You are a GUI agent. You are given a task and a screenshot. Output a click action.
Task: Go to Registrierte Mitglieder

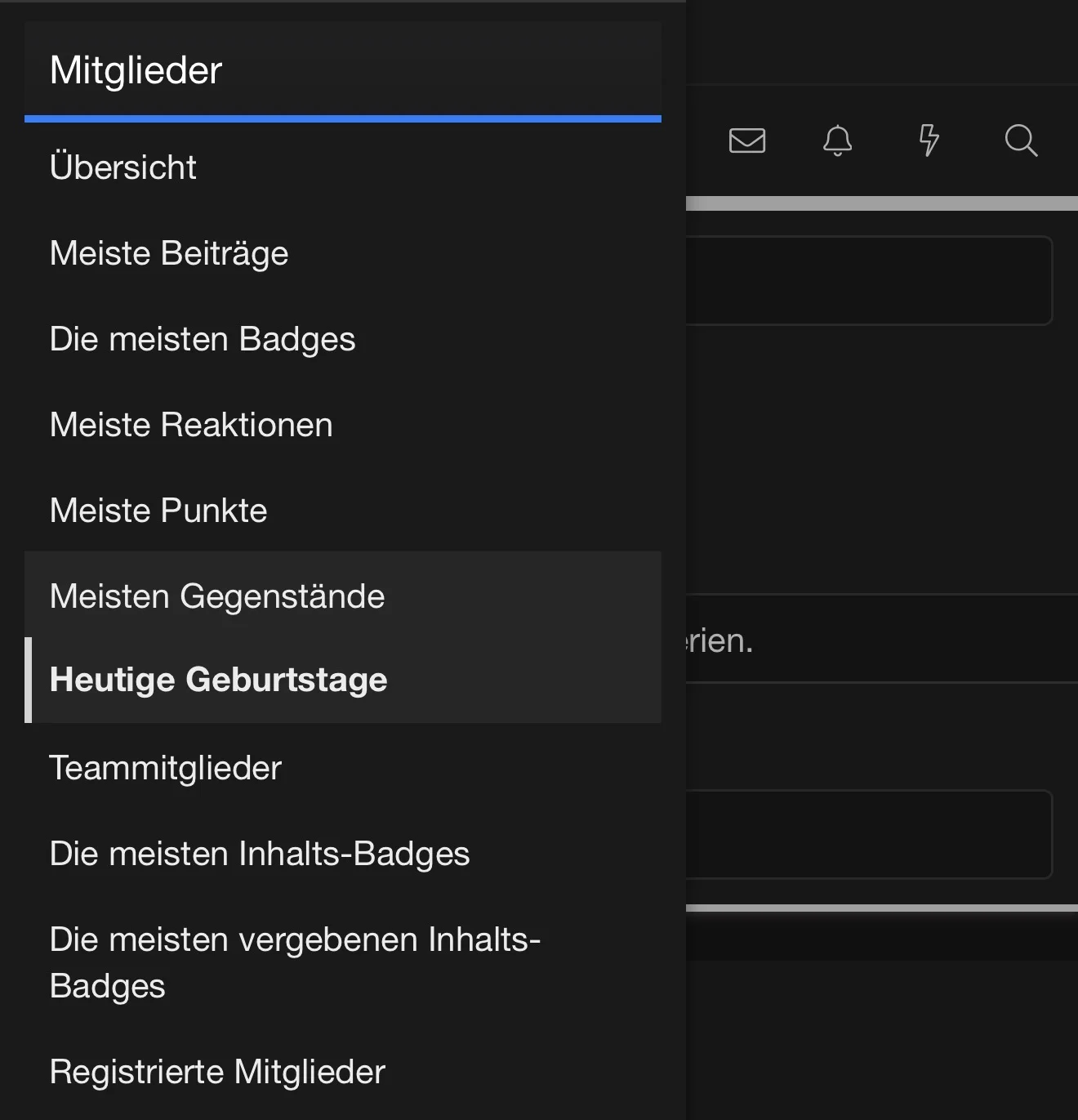(343, 1071)
